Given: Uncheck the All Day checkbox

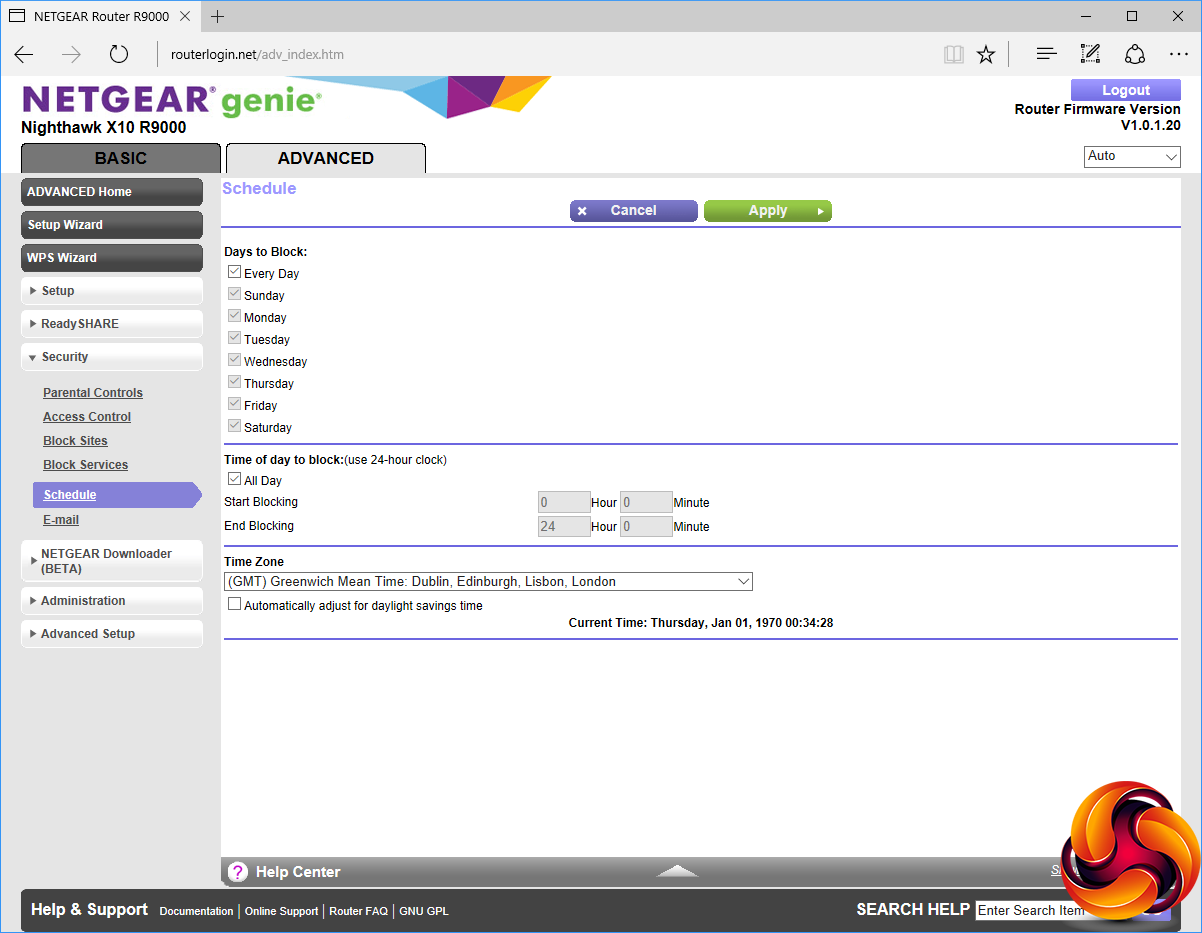Looking at the screenshot, I should tap(234, 479).
